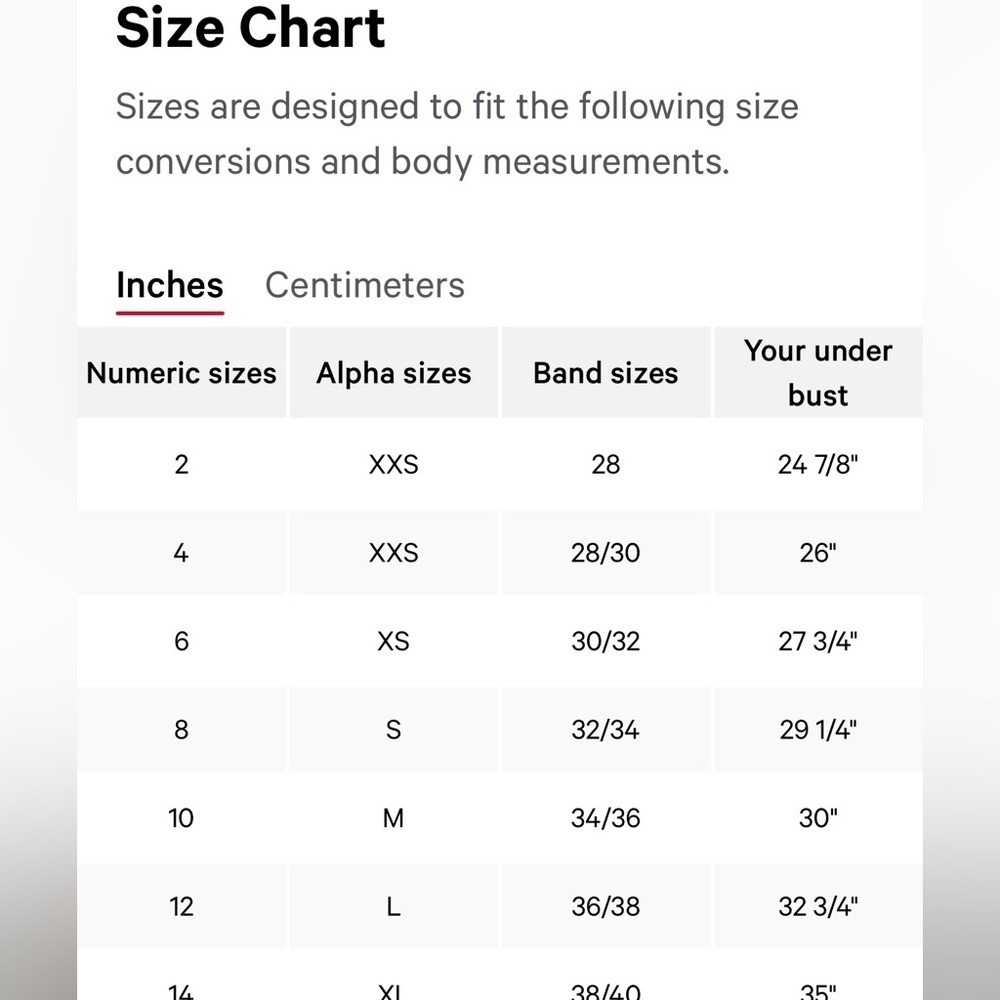The width and height of the screenshot is (1000, 1000).
Task: Select band size 32/34 cell
Action: coord(605,730)
